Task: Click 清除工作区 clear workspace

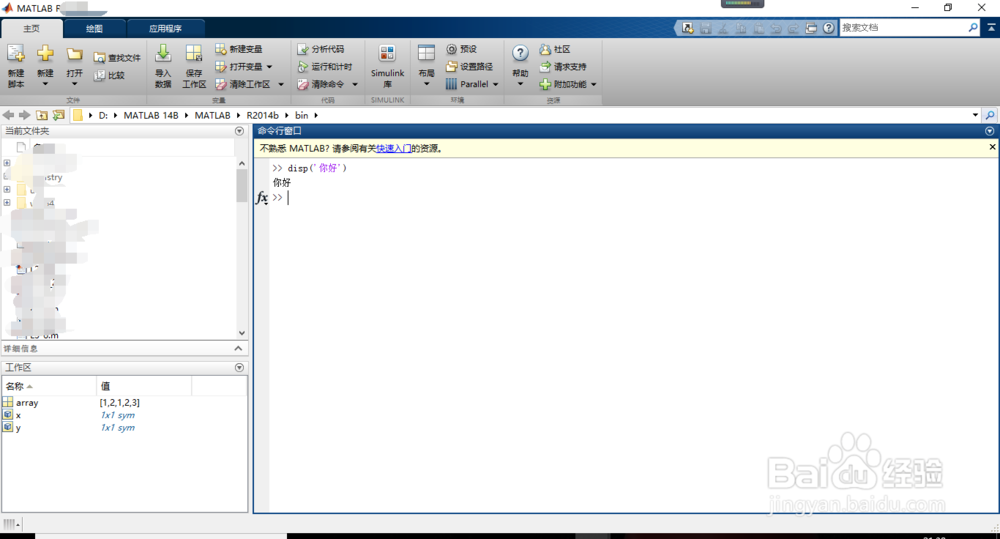Action: click(242, 84)
